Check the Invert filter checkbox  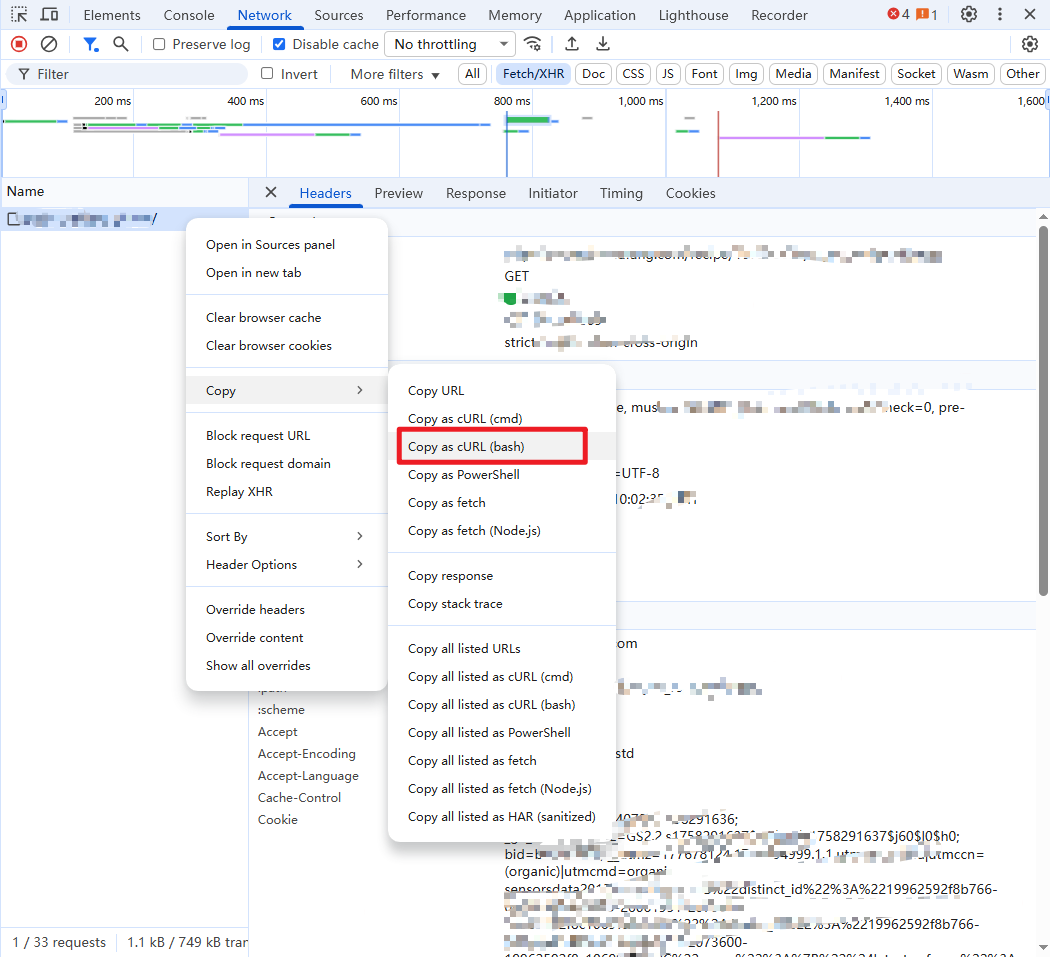click(266, 73)
